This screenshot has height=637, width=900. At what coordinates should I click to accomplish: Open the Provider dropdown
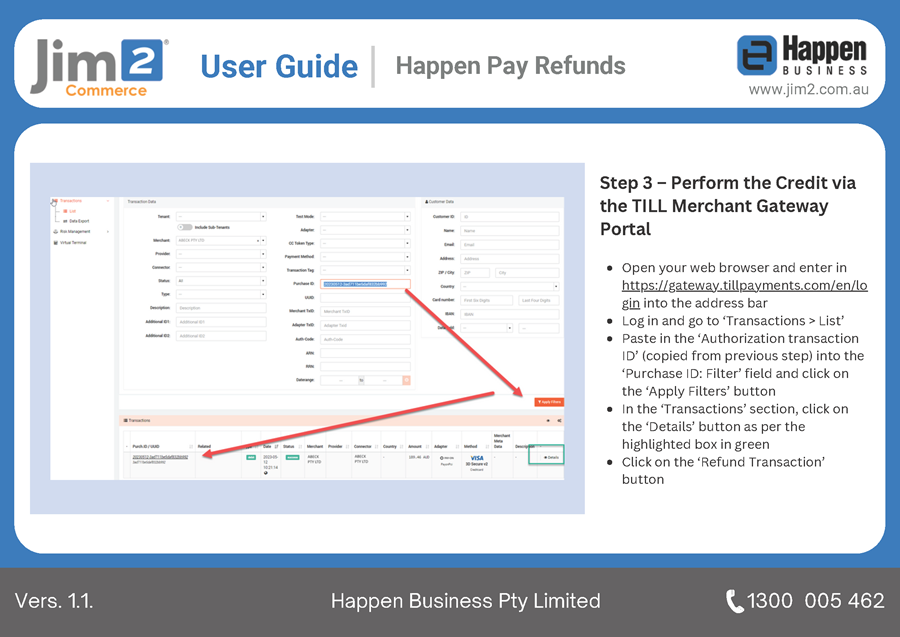click(221, 254)
